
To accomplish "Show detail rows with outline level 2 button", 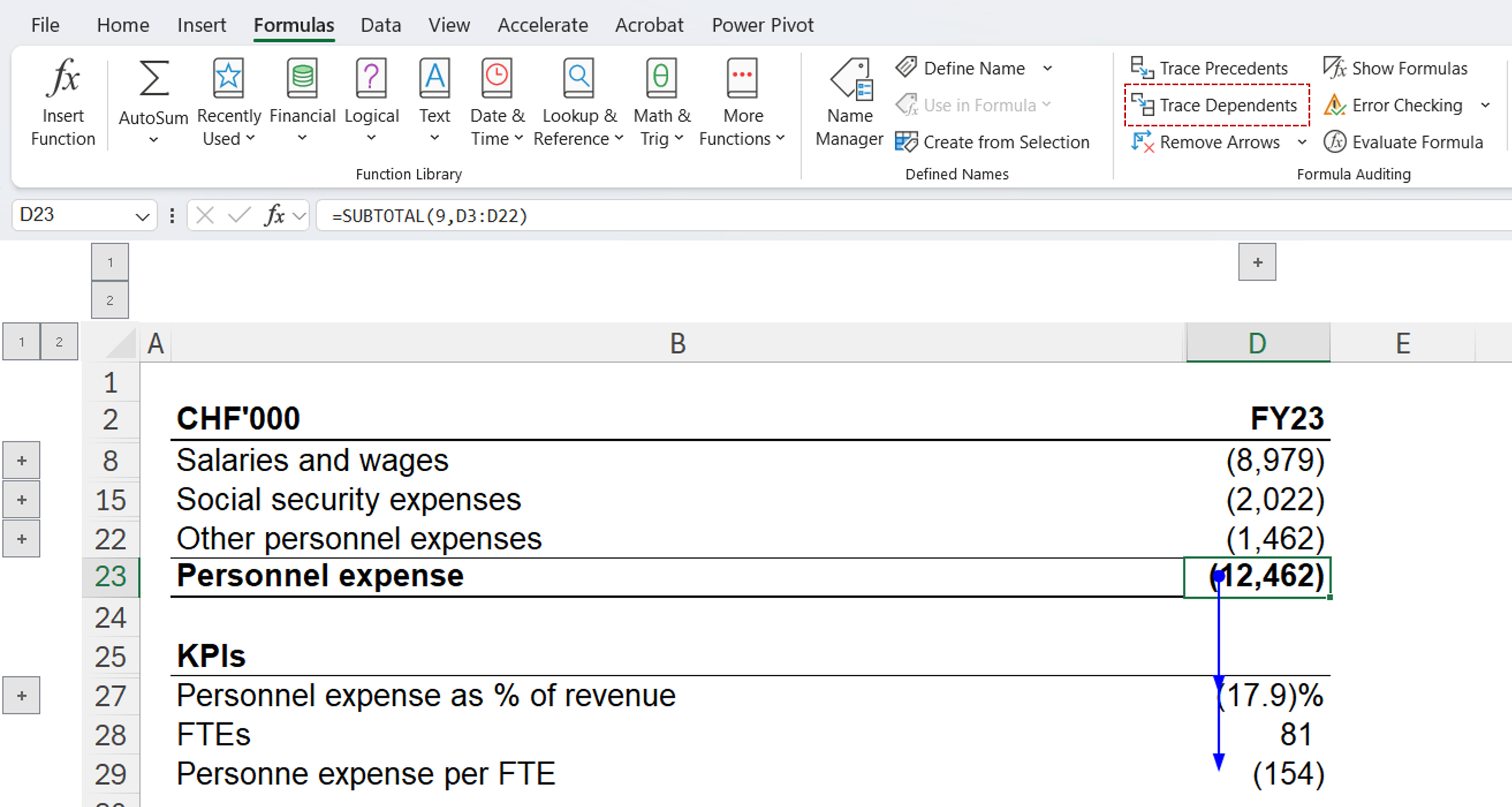I will pyautogui.click(x=59, y=341).
